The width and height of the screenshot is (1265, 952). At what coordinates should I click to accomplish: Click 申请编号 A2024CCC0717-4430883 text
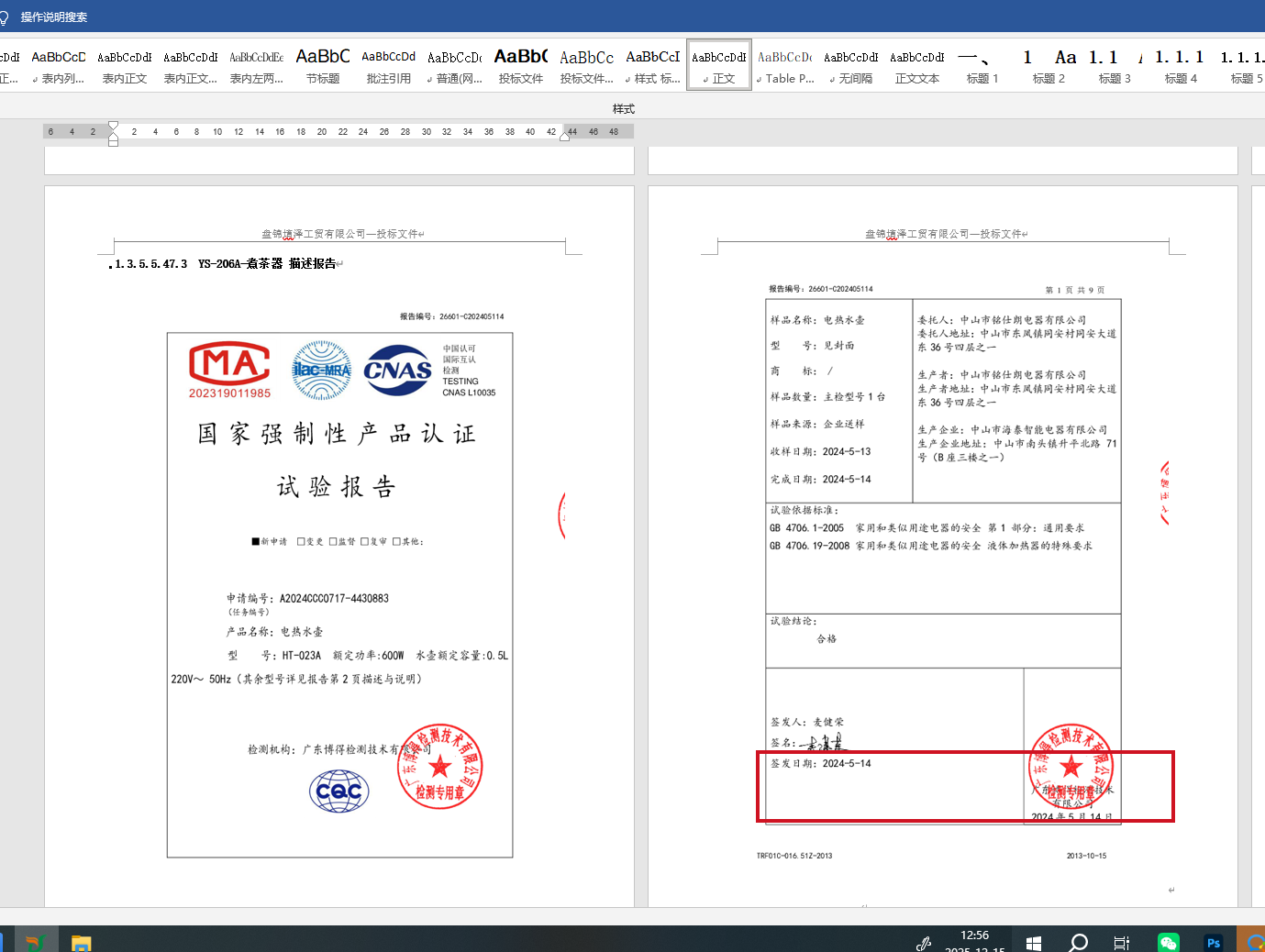[x=307, y=598]
